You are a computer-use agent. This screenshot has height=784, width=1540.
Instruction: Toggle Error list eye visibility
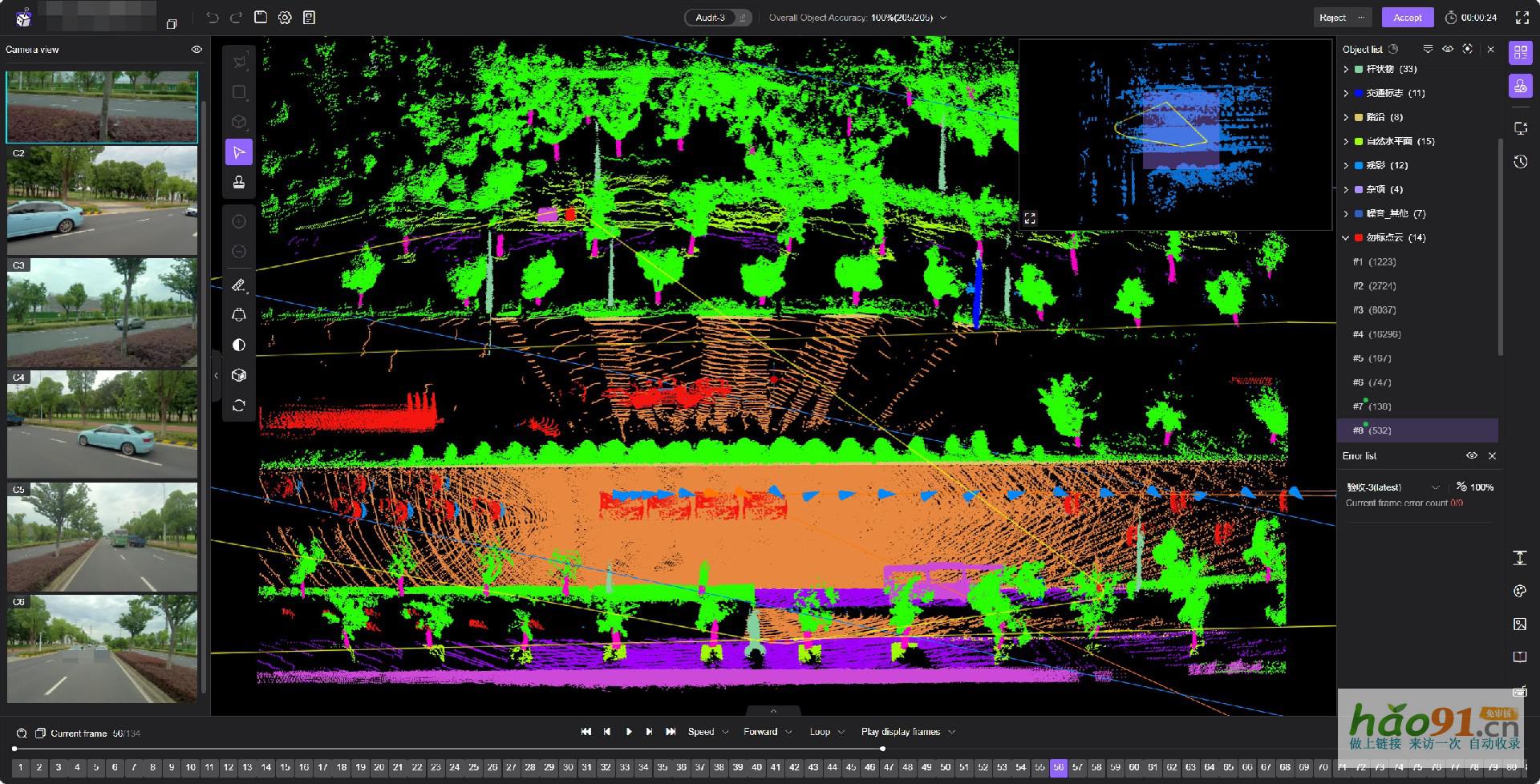1471,455
